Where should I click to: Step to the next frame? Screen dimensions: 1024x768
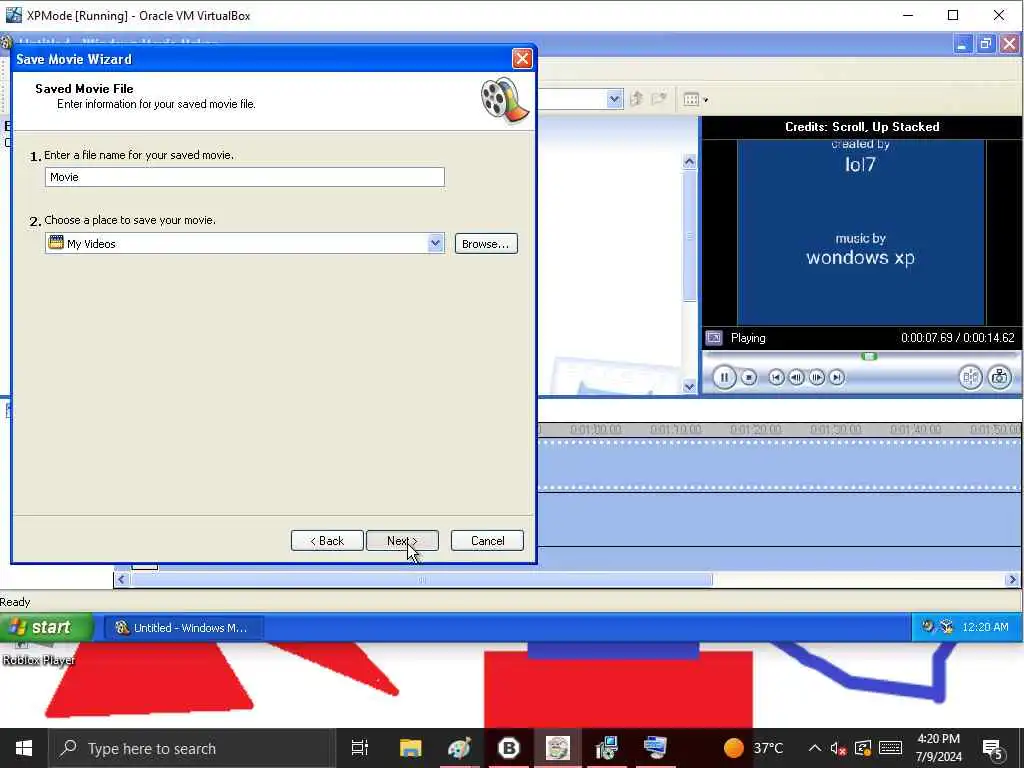(x=816, y=377)
